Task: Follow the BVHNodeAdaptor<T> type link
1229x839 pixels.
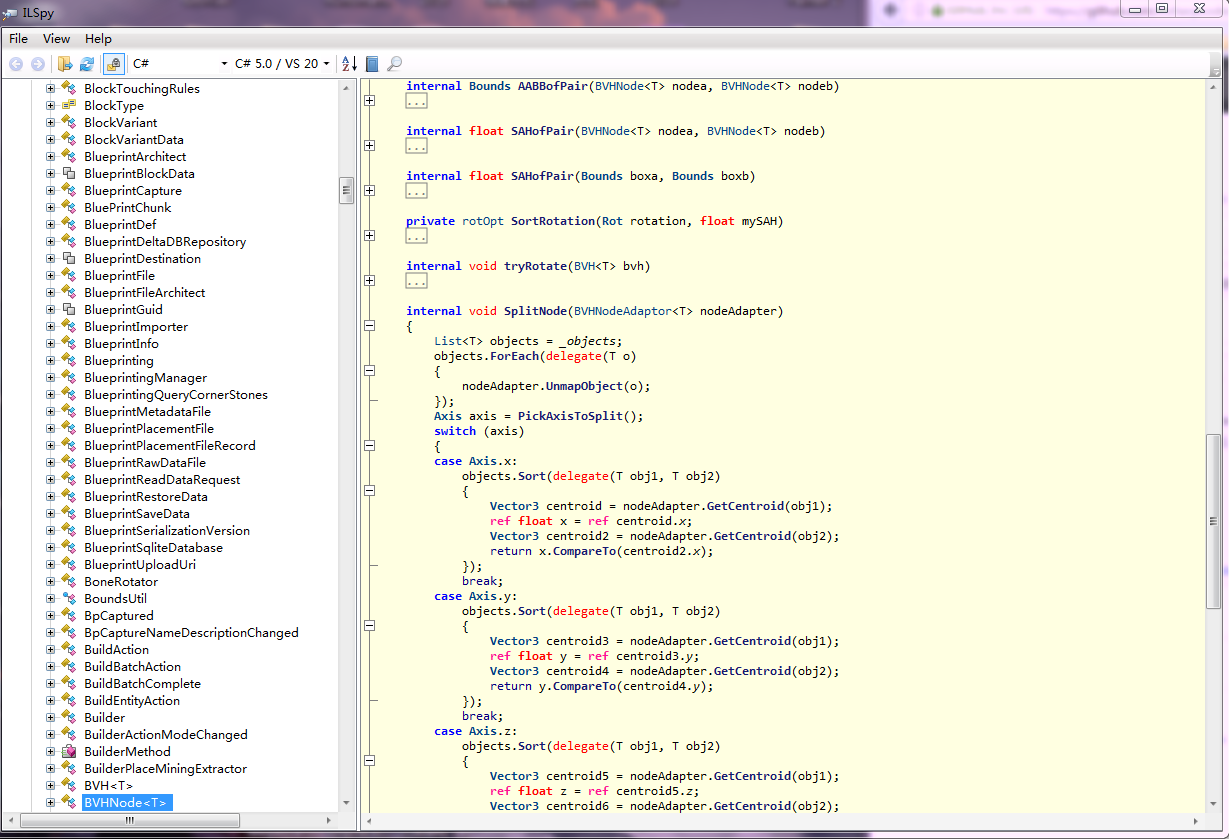Action: pos(633,311)
